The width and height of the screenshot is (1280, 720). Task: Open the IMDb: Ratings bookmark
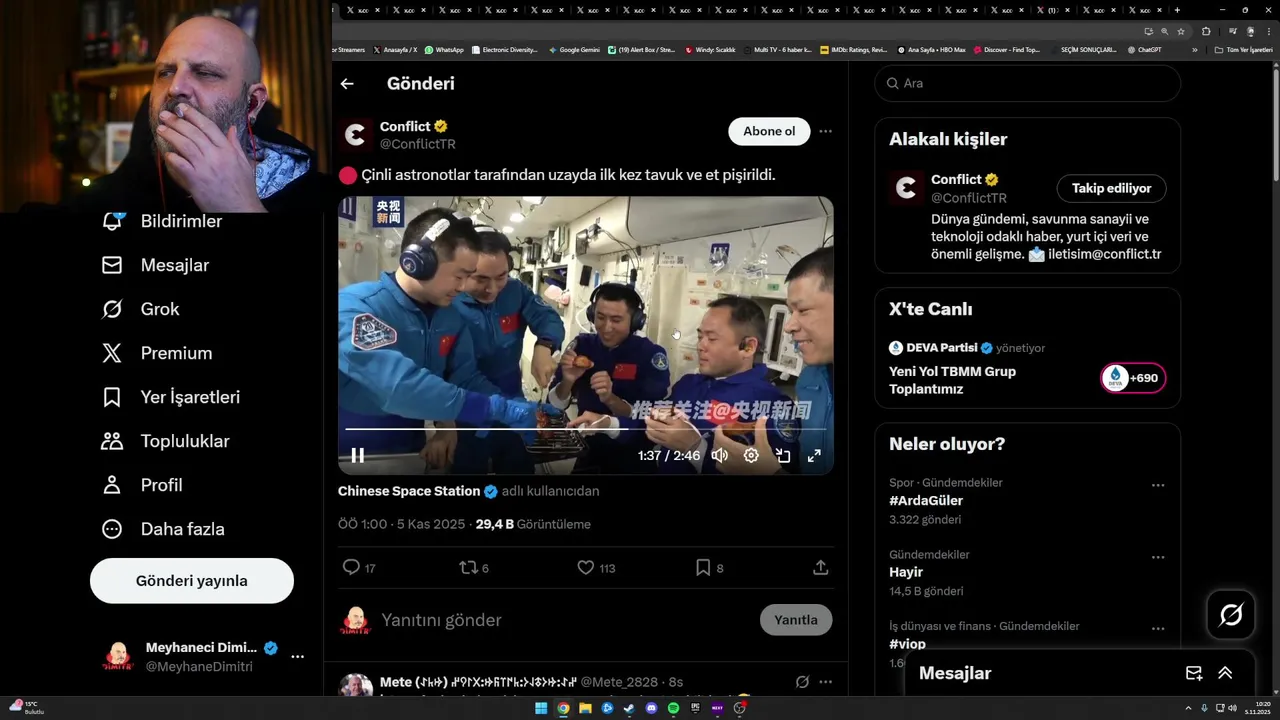[853, 49]
